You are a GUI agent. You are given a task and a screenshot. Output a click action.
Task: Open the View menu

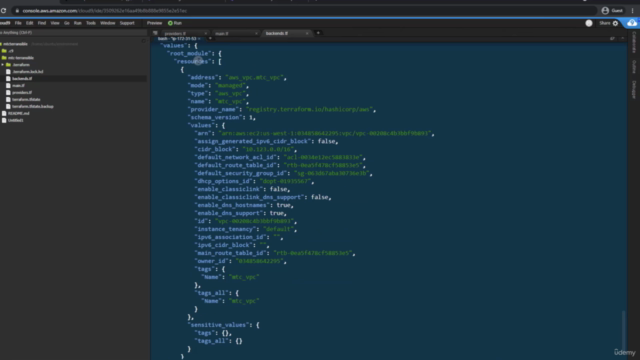(x=55, y=23)
